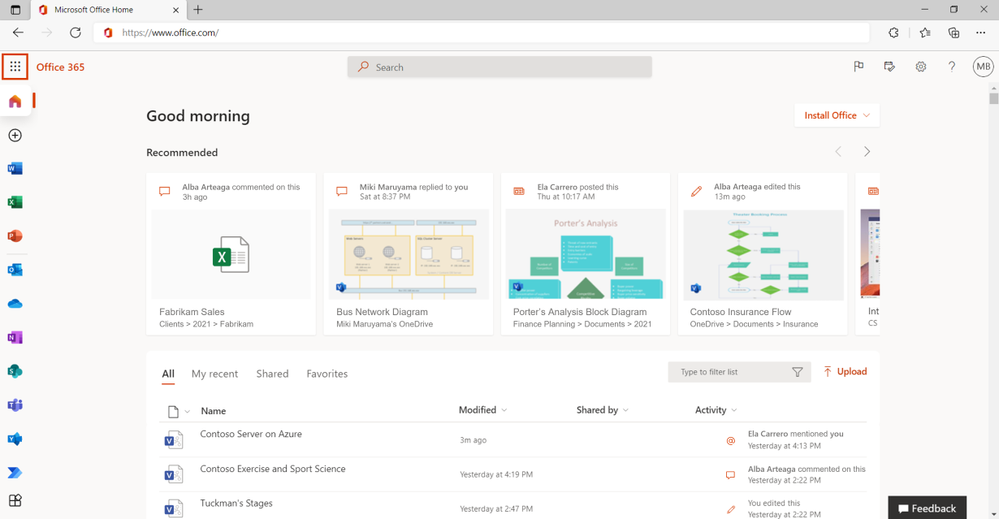Open the Feedback button
The width and height of the screenshot is (999, 519).
click(927, 508)
